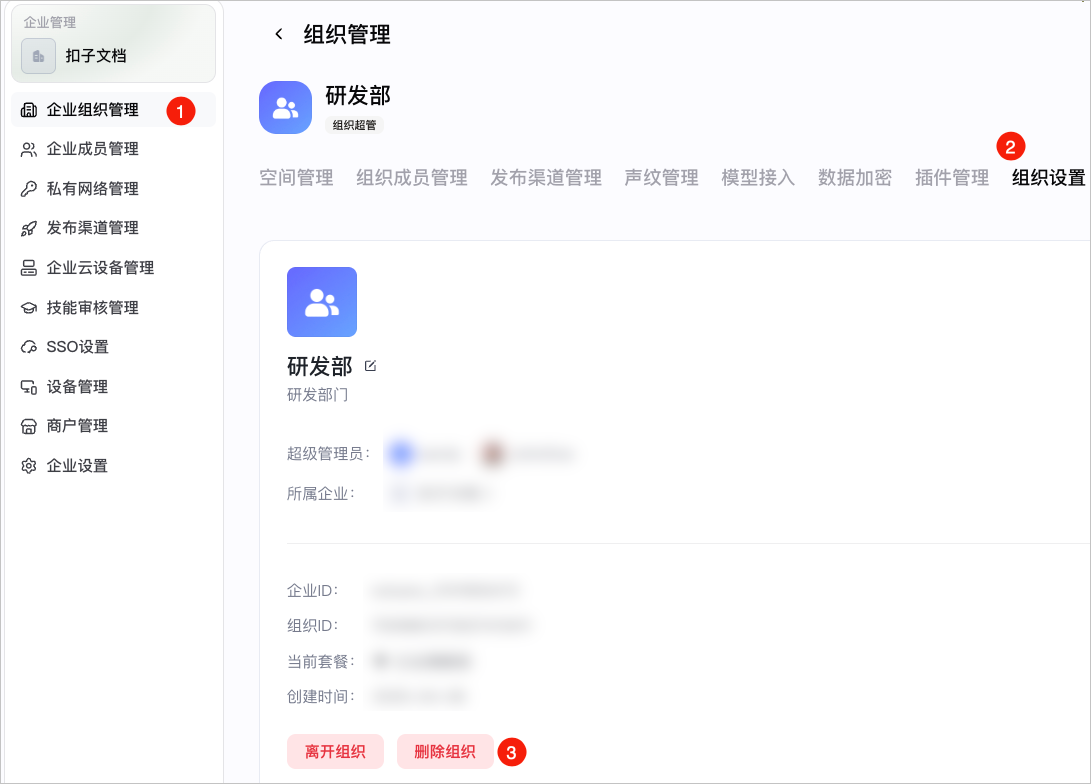Screen dimensions: 1091x784
Task: Click the SSO设置 cloud icon
Action: (x=29, y=347)
